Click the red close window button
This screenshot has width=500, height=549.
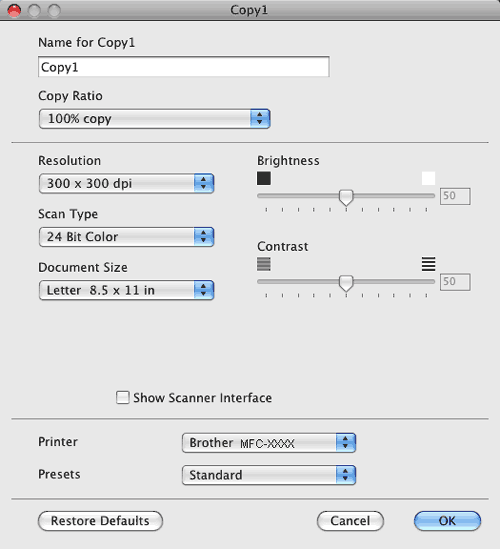coord(14,11)
